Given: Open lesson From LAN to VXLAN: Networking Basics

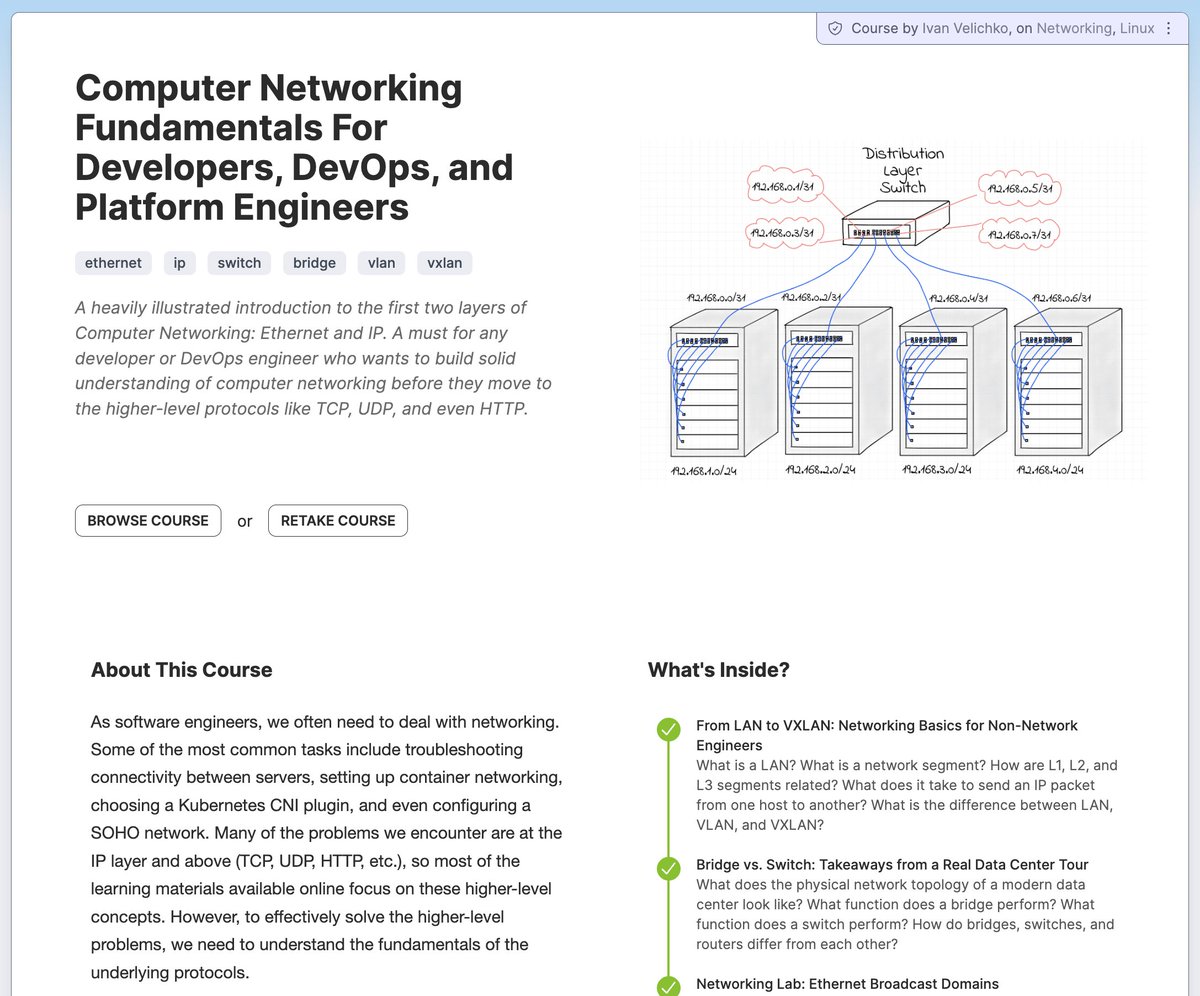Looking at the screenshot, I should click(887, 735).
